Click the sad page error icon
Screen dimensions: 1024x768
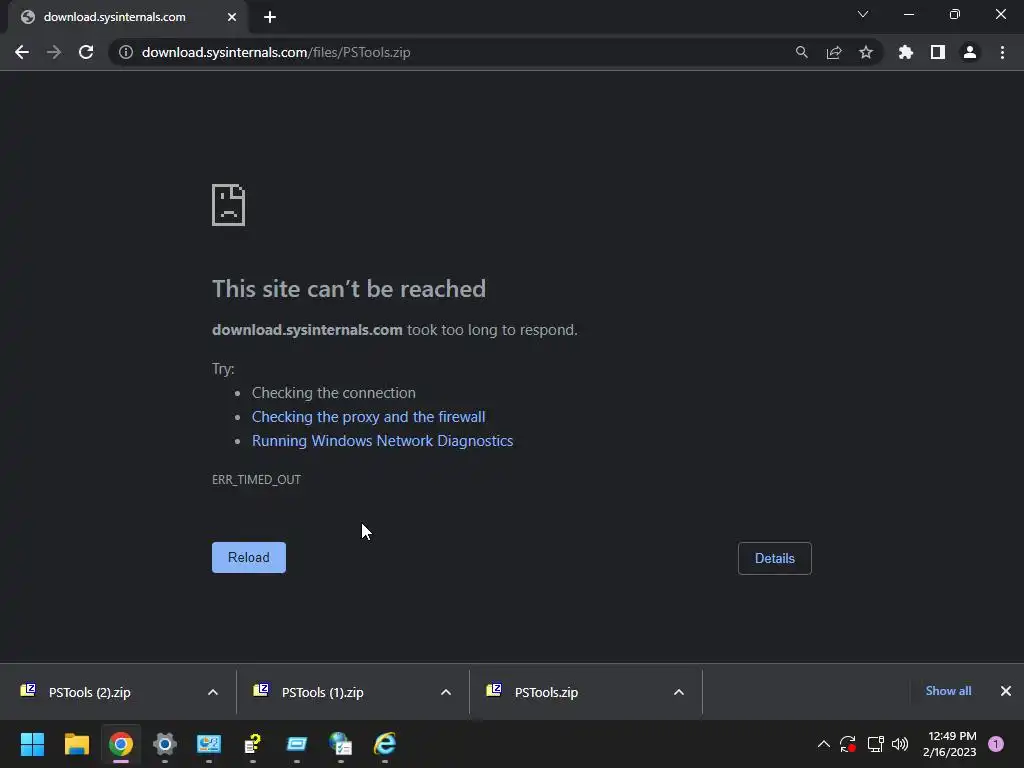(x=229, y=205)
